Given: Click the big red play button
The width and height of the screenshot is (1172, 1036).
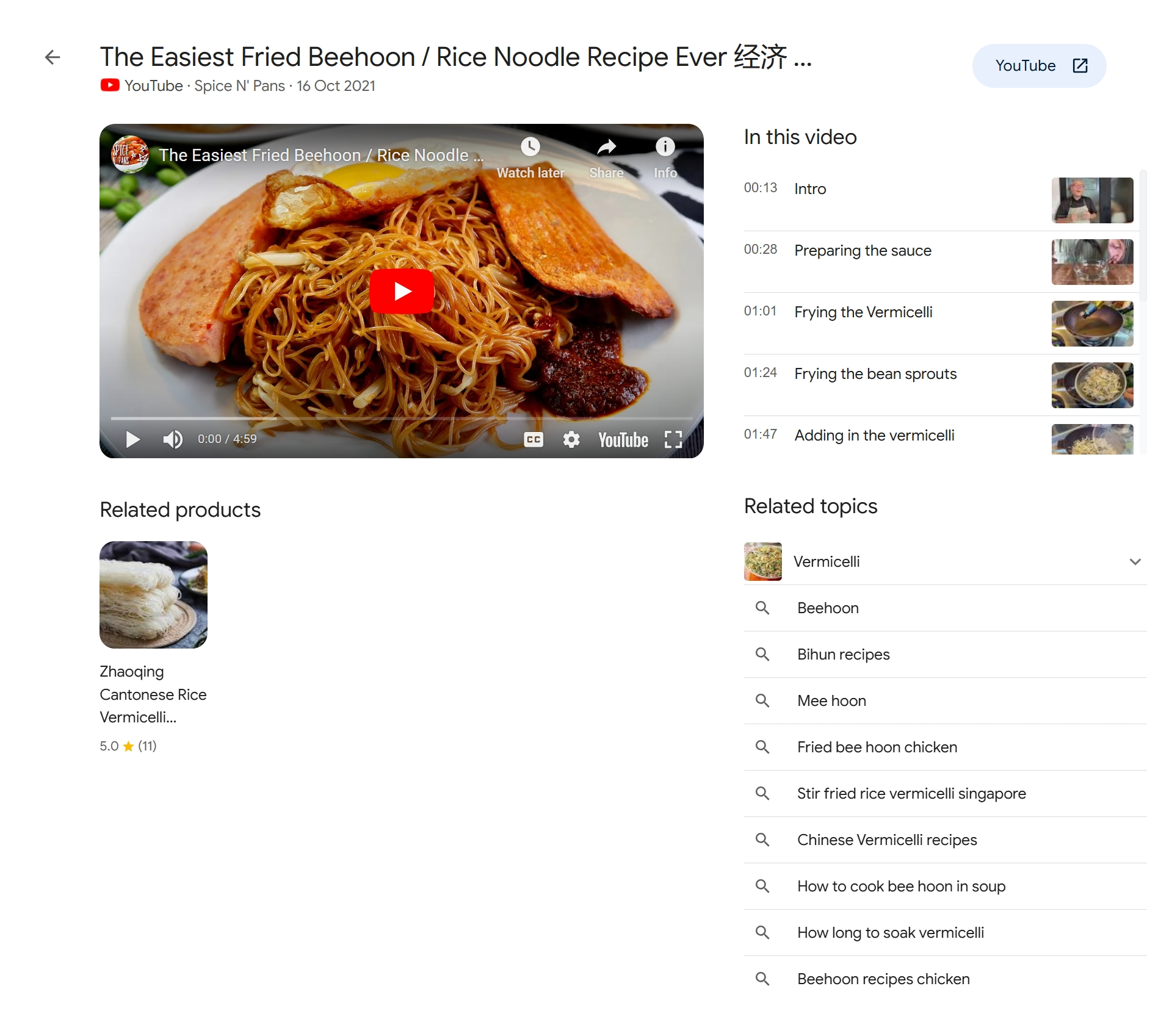Looking at the screenshot, I should coord(402,291).
